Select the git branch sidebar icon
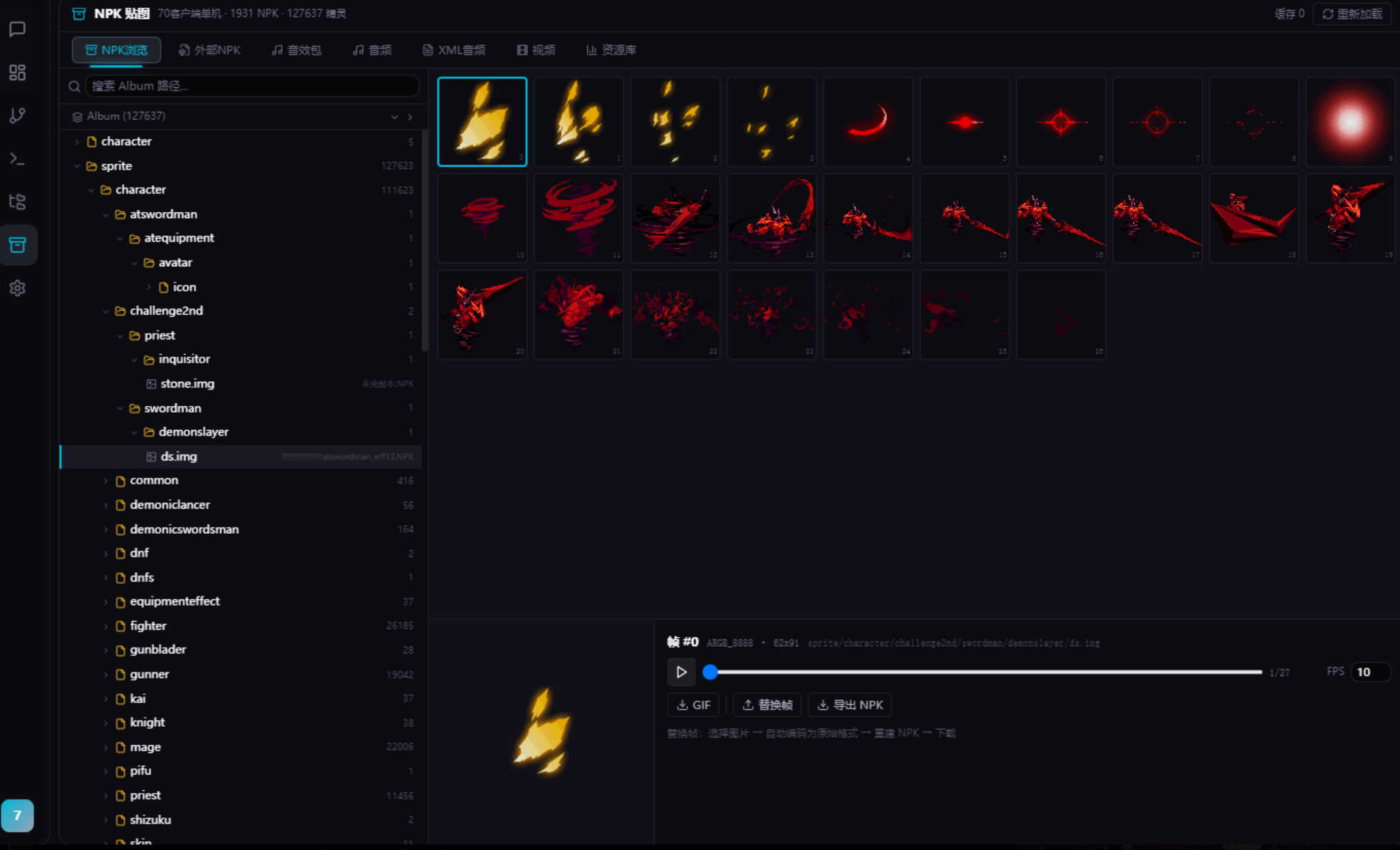Screen dimensions: 1400x850 click(18, 116)
